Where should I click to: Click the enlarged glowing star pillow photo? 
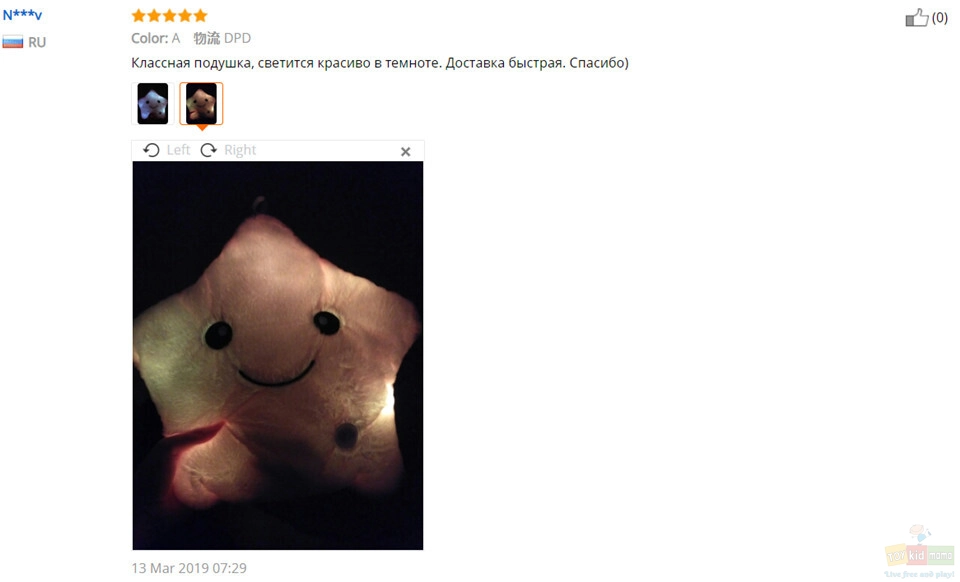coord(277,356)
